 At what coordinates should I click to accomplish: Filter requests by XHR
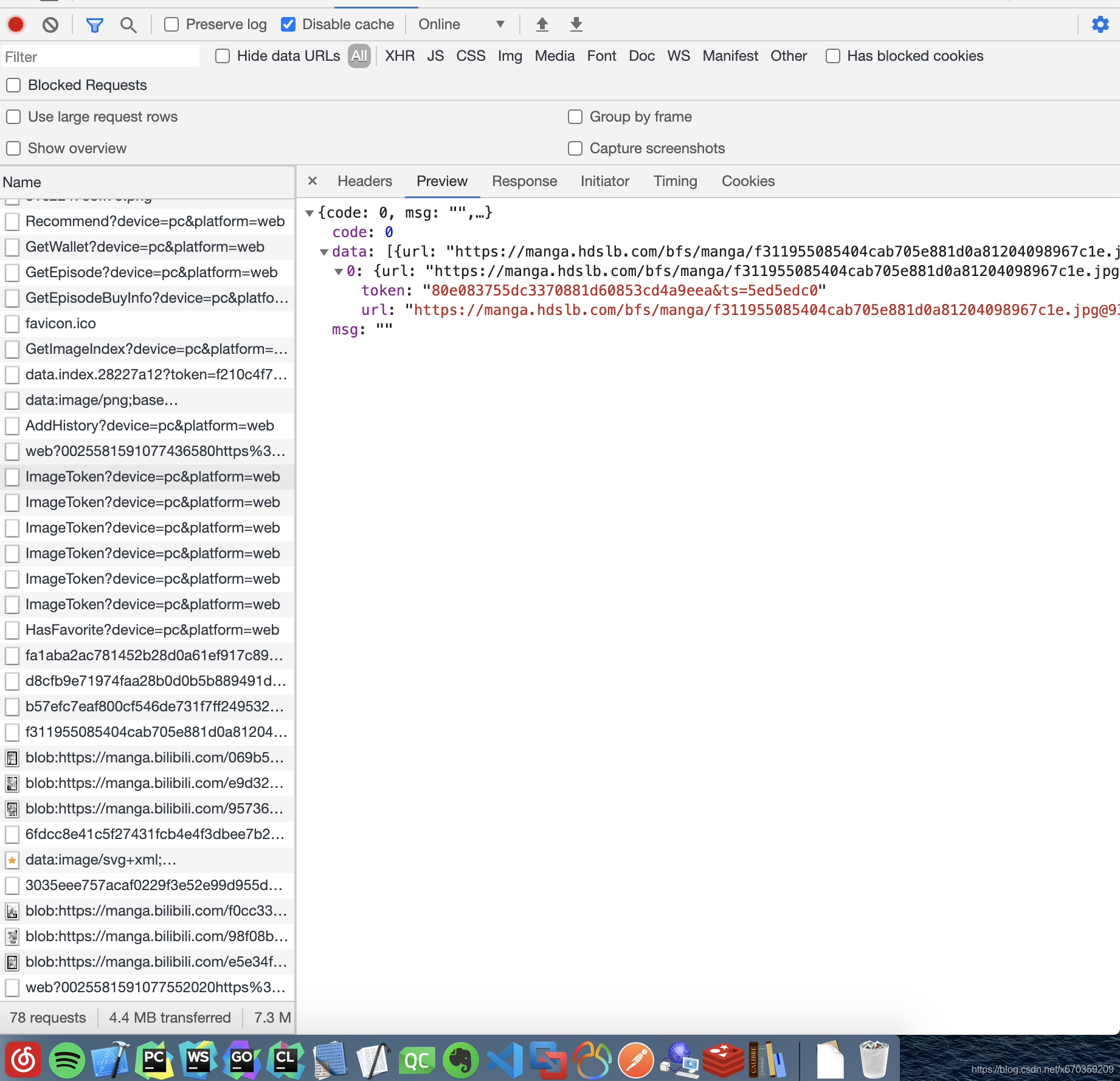click(x=400, y=56)
